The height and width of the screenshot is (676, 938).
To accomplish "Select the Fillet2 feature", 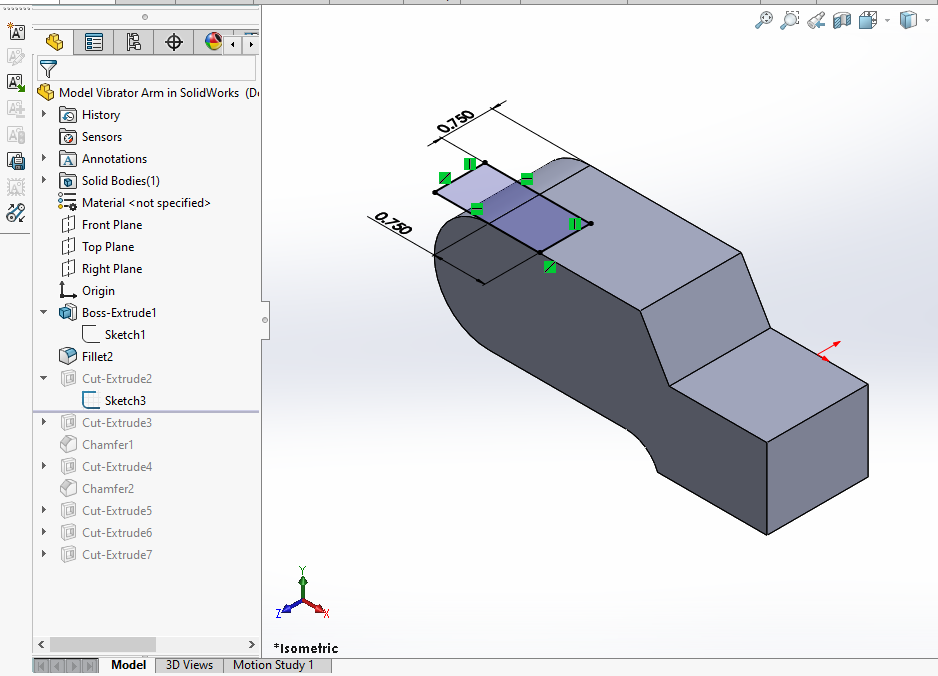I will click(97, 357).
